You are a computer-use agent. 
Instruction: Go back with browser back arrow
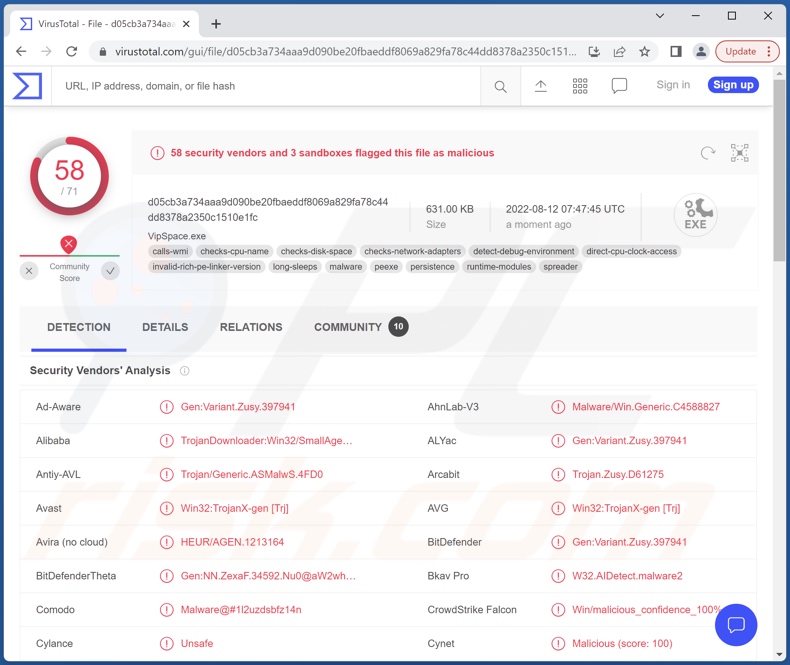21,51
